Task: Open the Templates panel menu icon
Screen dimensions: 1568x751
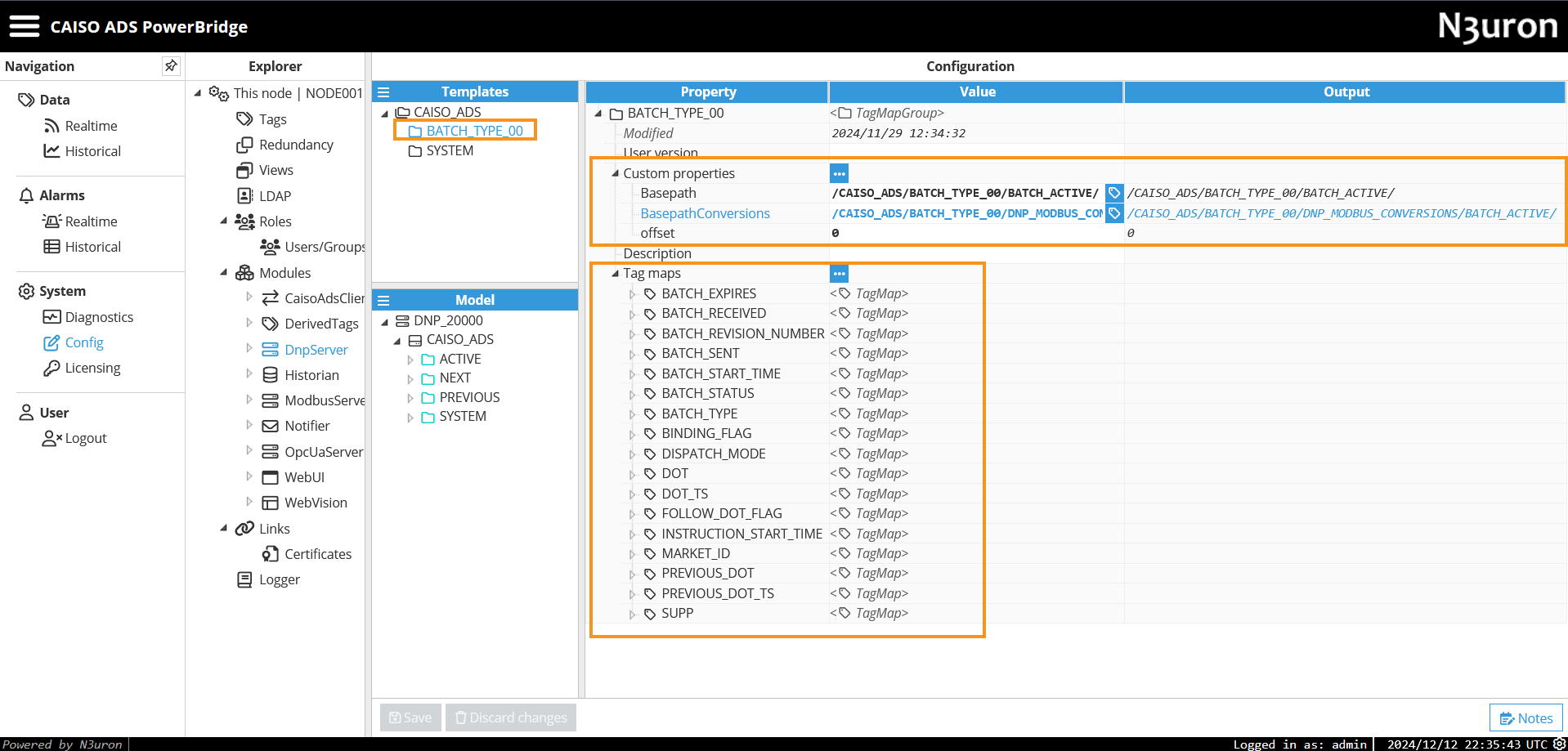Action: (x=383, y=92)
